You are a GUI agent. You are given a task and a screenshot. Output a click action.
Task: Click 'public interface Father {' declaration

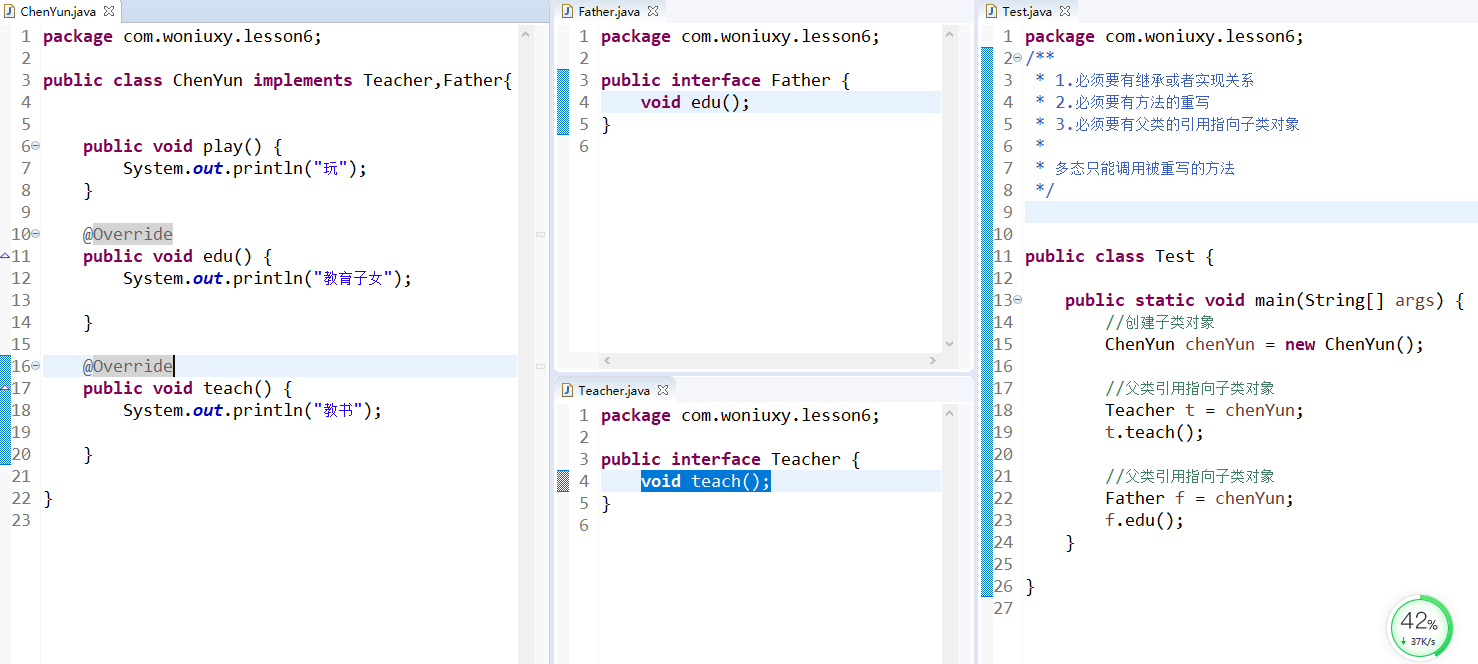point(726,80)
